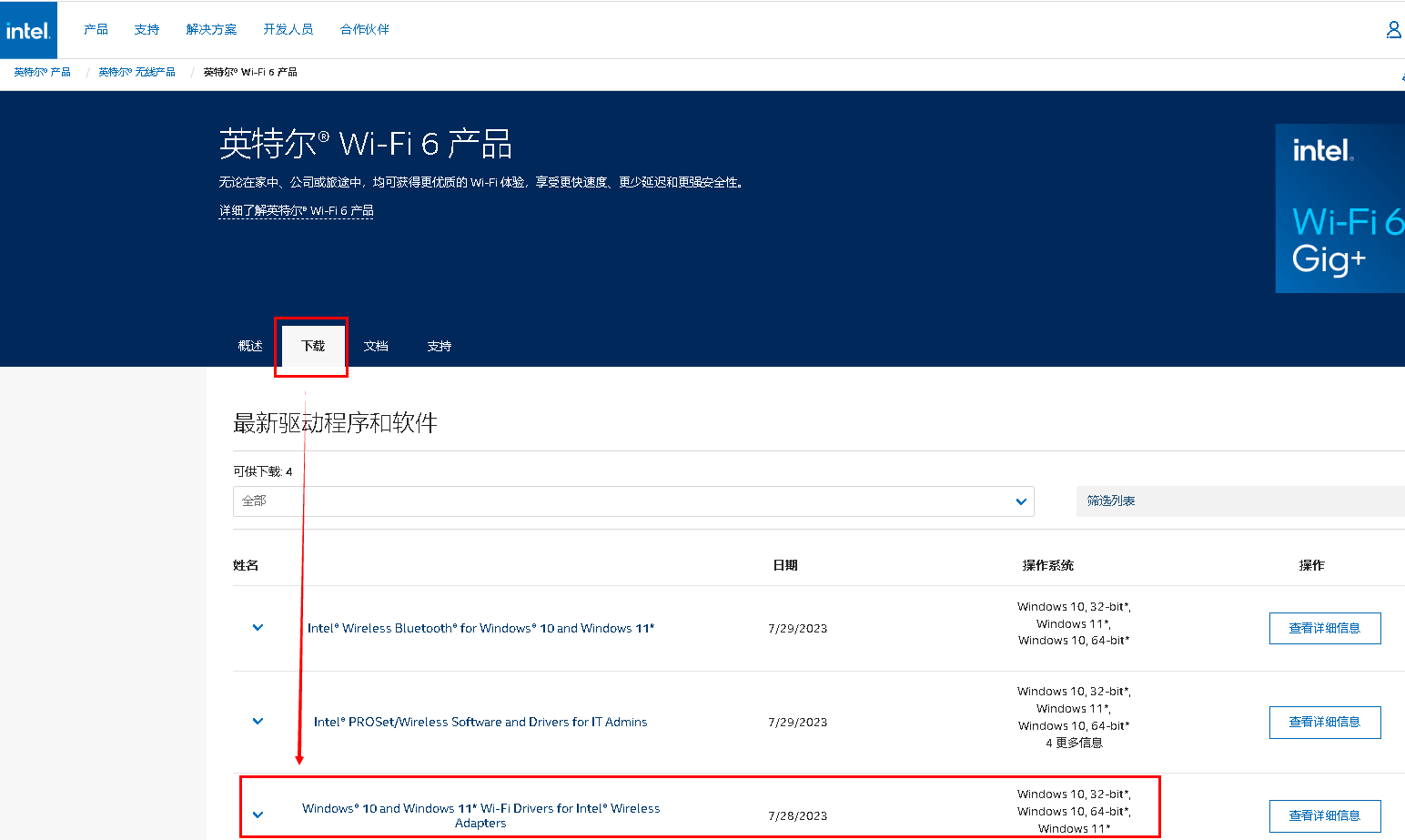The image size is (1405, 840).
Task: Click the Intel Wi-Fi 6 Gig+ badge image
Action: pos(1340,208)
